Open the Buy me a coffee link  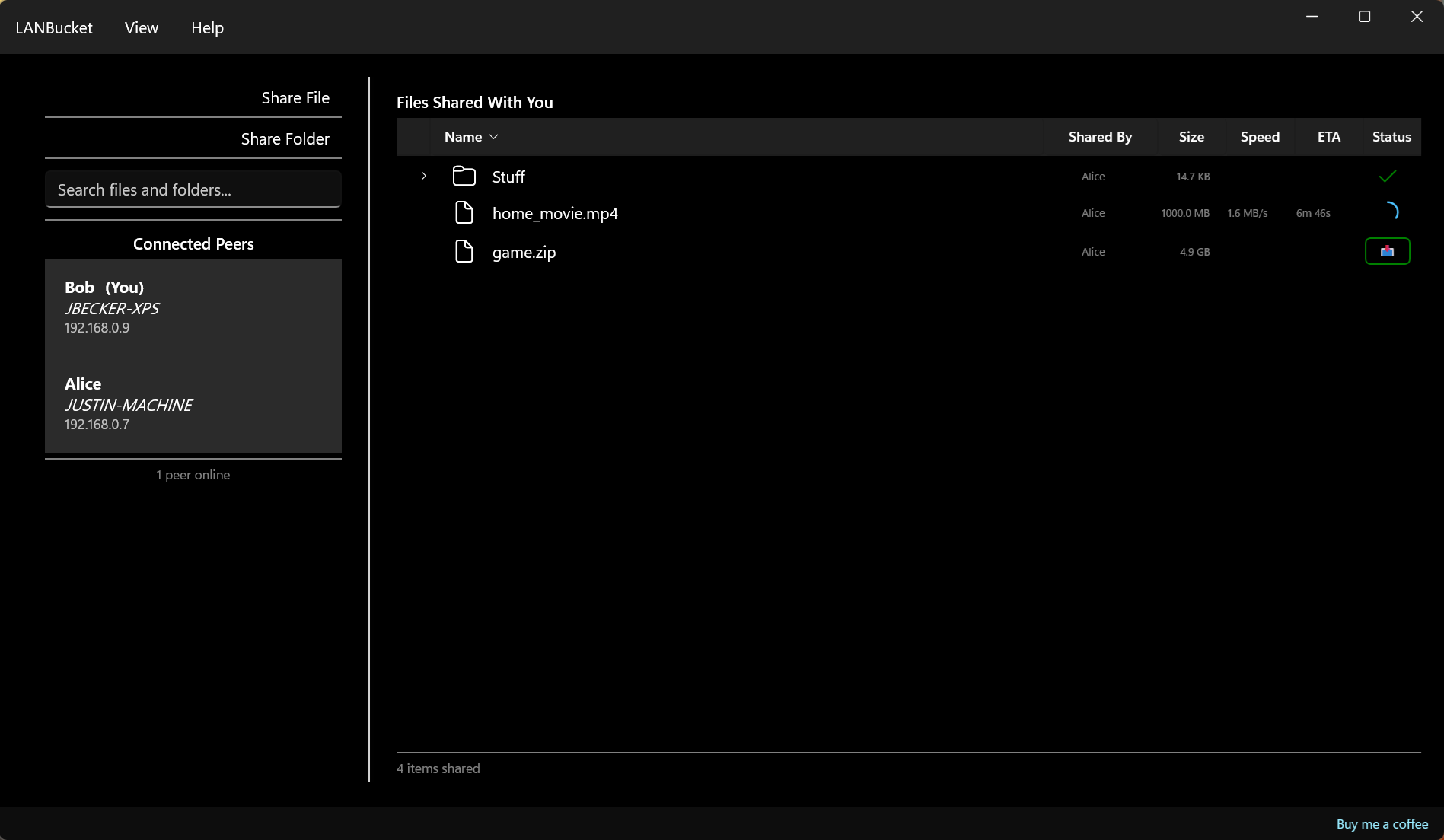click(1382, 823)
